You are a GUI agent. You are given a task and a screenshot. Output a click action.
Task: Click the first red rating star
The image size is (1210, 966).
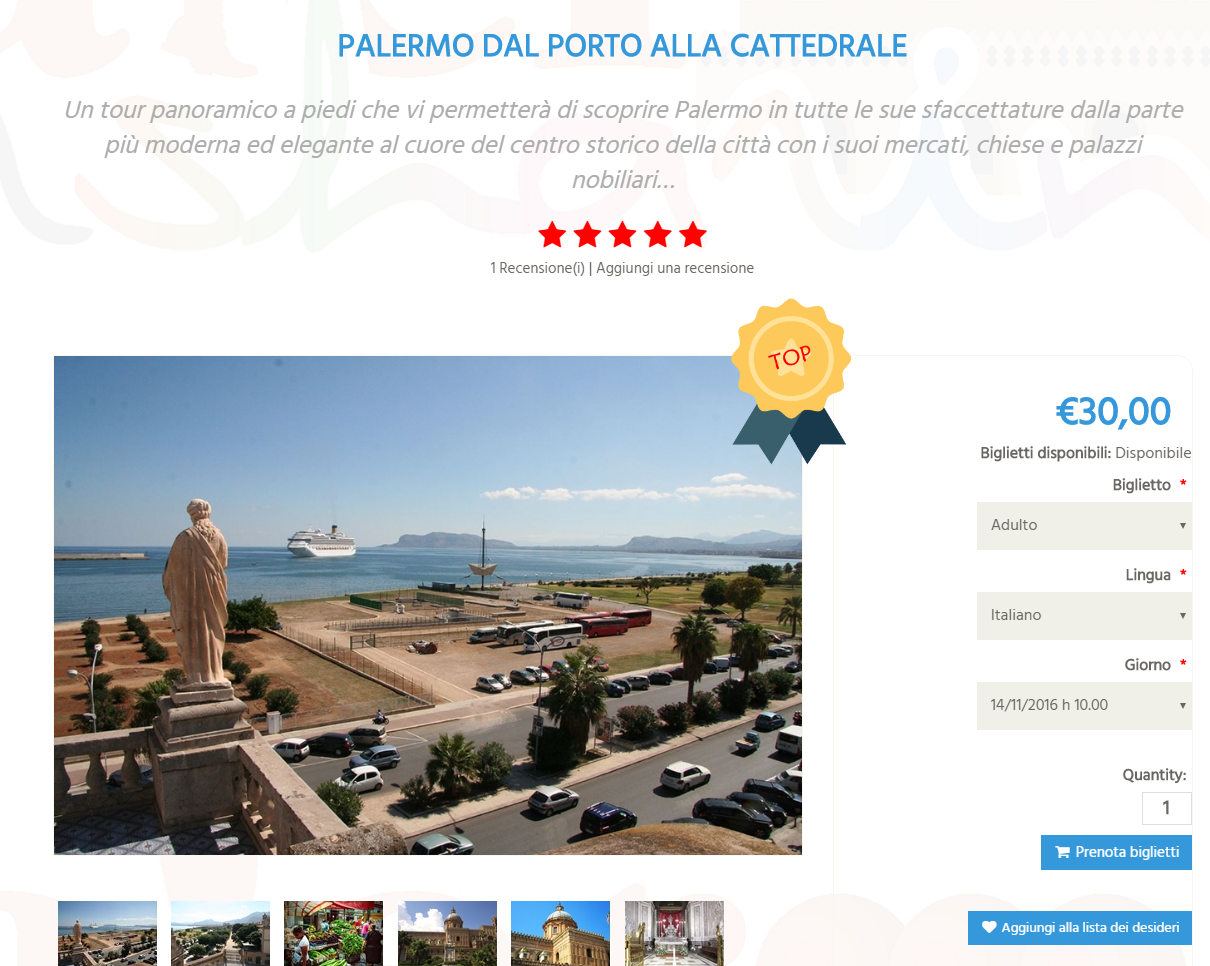point(552,235)
